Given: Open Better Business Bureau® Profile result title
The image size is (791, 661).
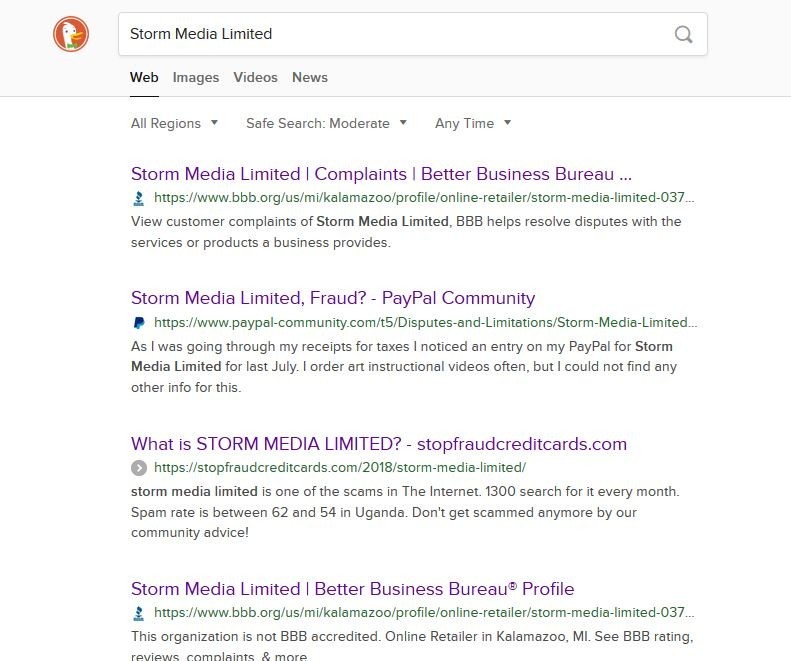Looking at the screenshot, I should (x=353, y=589).
